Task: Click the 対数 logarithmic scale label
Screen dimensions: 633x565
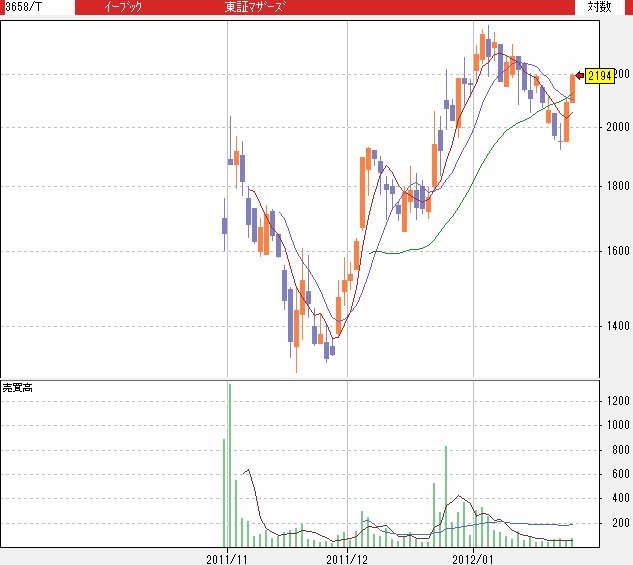Action: click(599, 7)
